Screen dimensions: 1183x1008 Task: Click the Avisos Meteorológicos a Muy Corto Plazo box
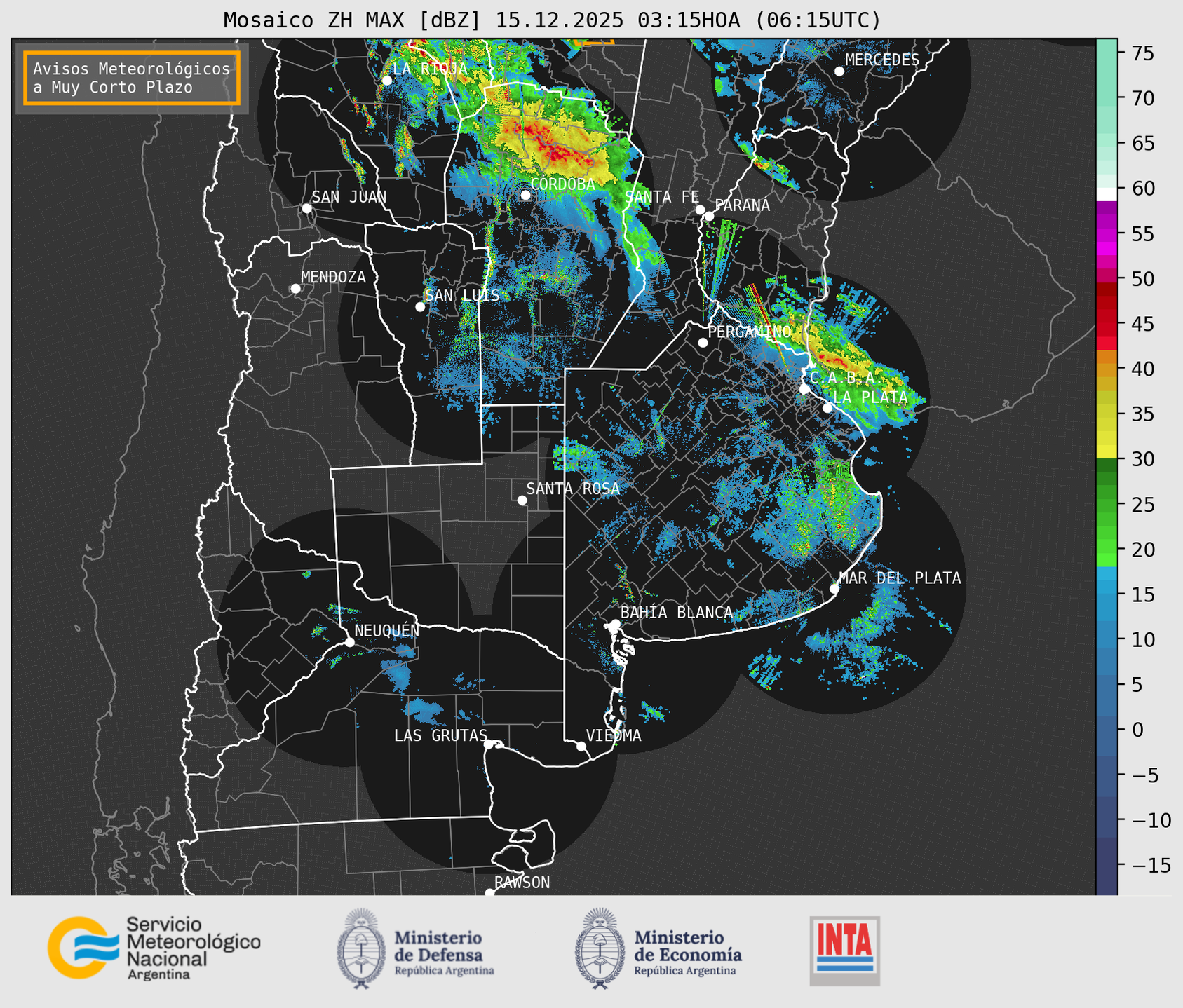pyautogui.click(x=132, y=78)
